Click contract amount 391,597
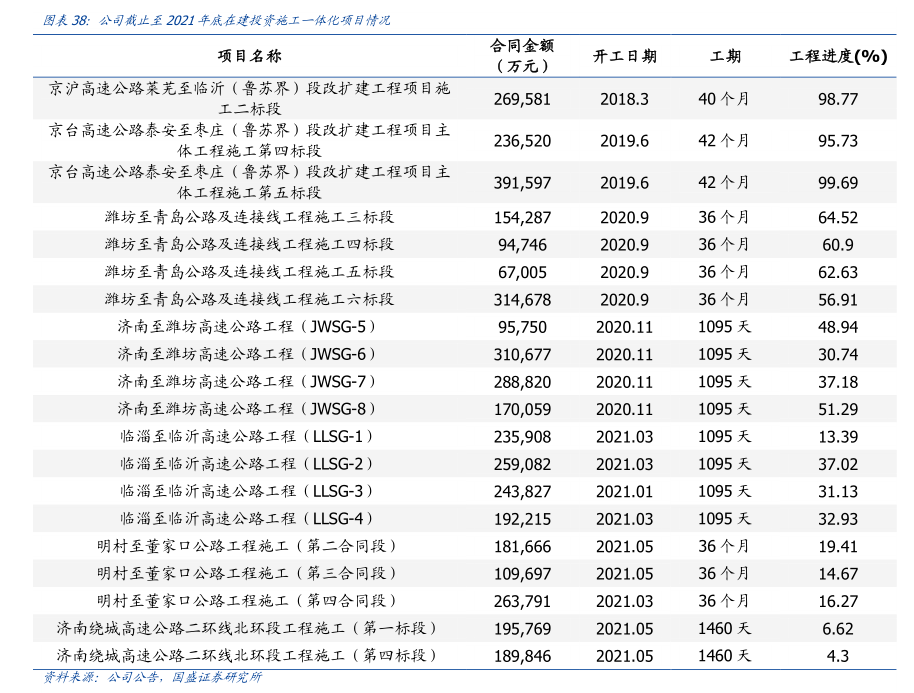 [x=522, y=183]
